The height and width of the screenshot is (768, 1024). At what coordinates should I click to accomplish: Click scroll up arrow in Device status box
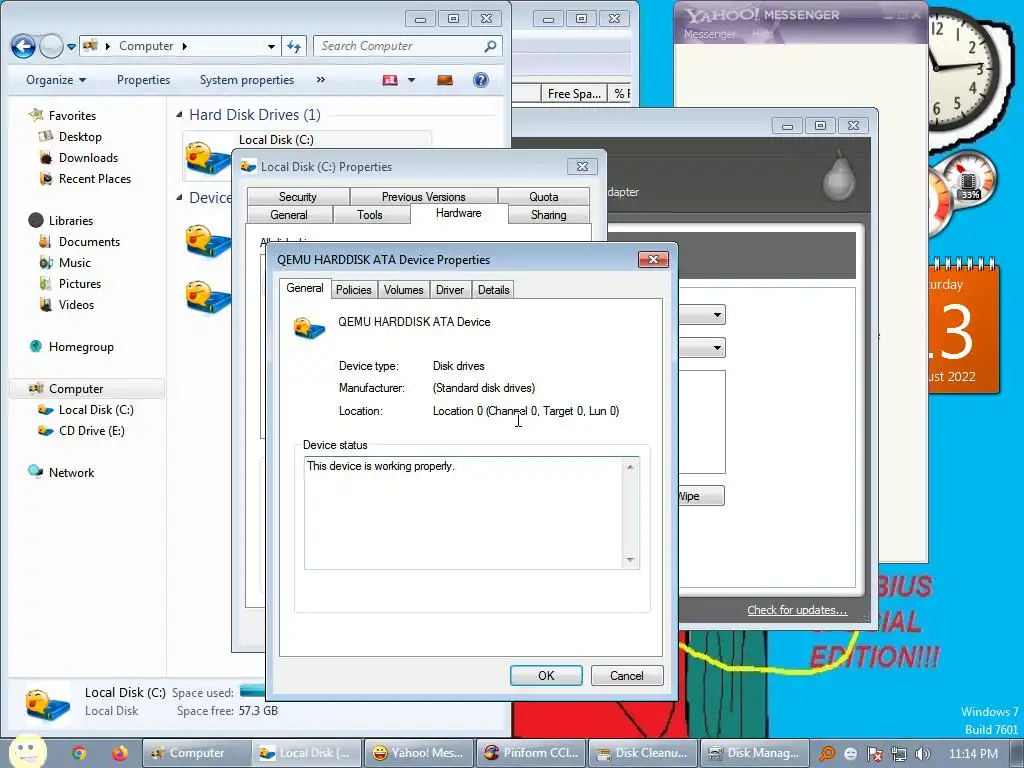pyautogui.click(x=630, y=467)
